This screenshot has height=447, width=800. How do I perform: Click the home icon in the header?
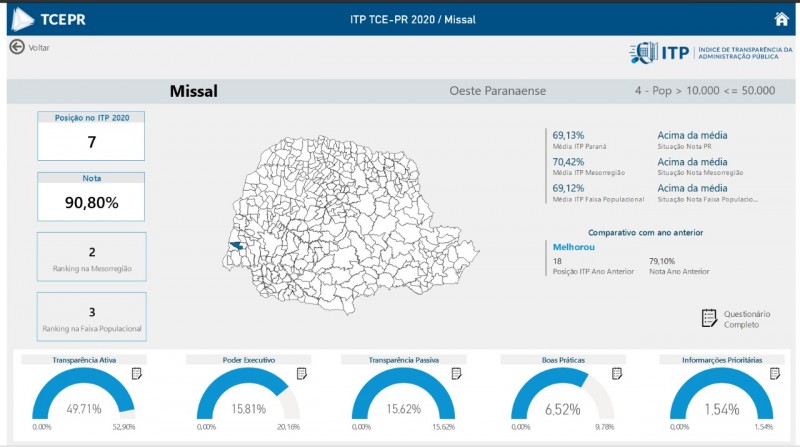pos(781,18)
